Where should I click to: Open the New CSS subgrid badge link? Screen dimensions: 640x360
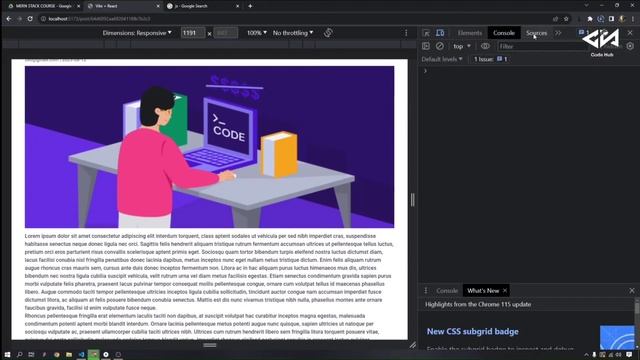(473, 331)
